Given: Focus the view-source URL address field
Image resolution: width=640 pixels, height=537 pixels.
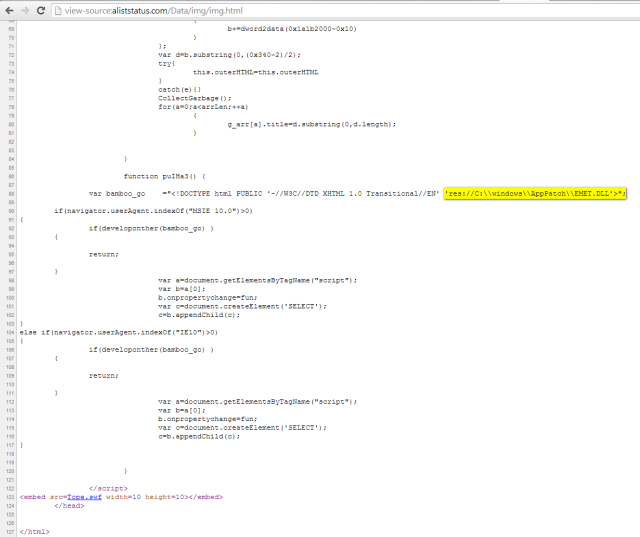Looking at the screenshot, I should click(347, 11).
